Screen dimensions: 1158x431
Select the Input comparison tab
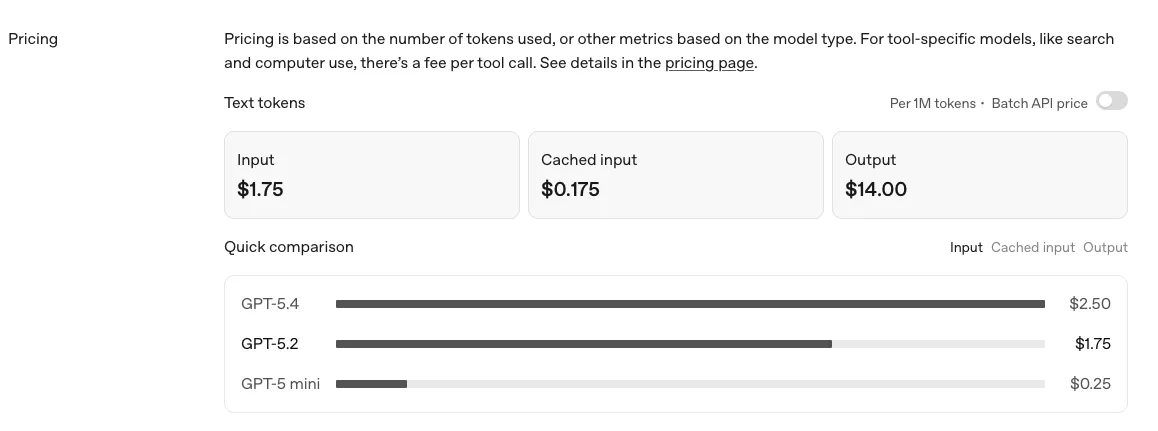click(966, 247)
